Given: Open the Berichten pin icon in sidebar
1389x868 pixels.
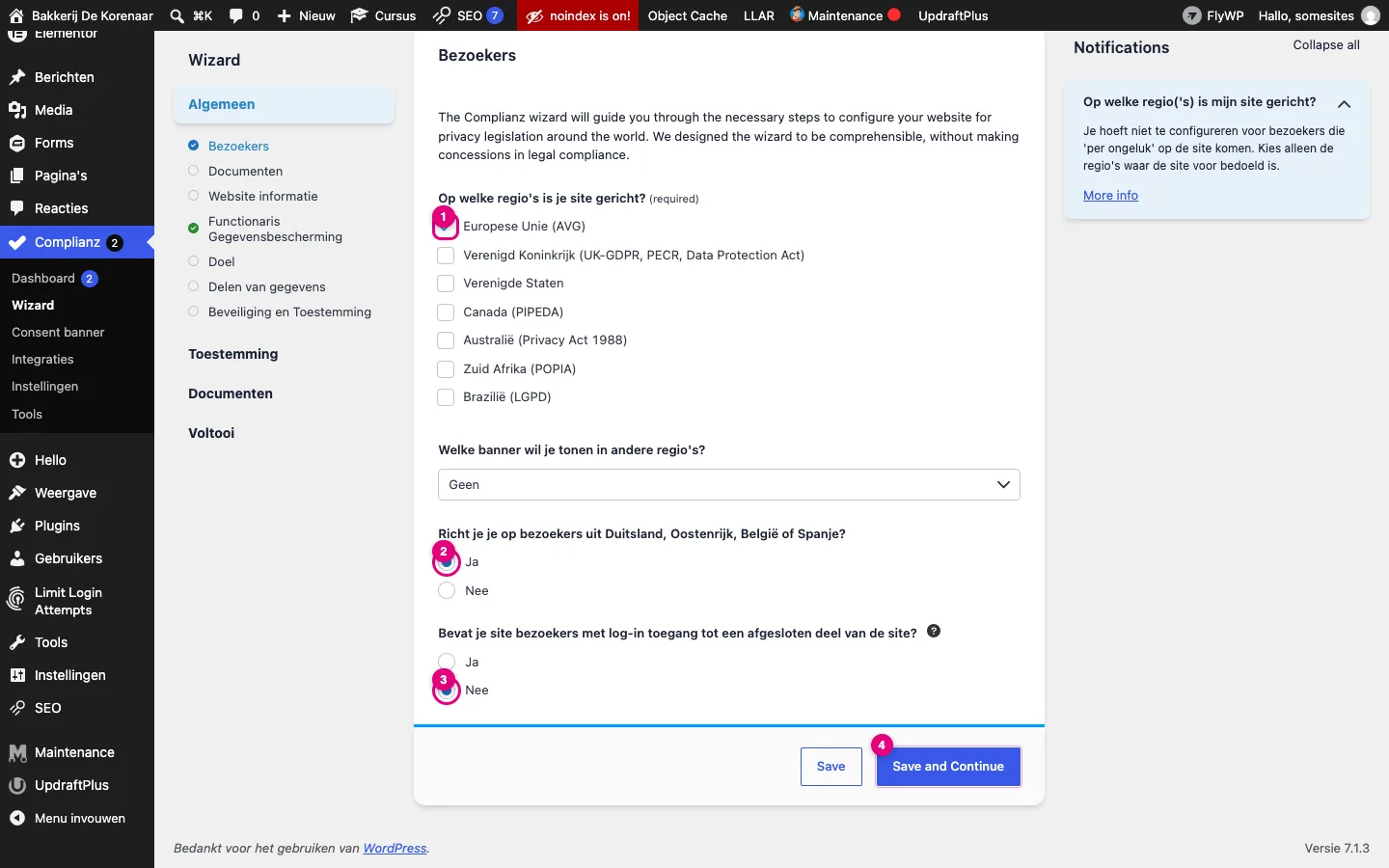Looking at the screenshot, I should tap(17, 77).
